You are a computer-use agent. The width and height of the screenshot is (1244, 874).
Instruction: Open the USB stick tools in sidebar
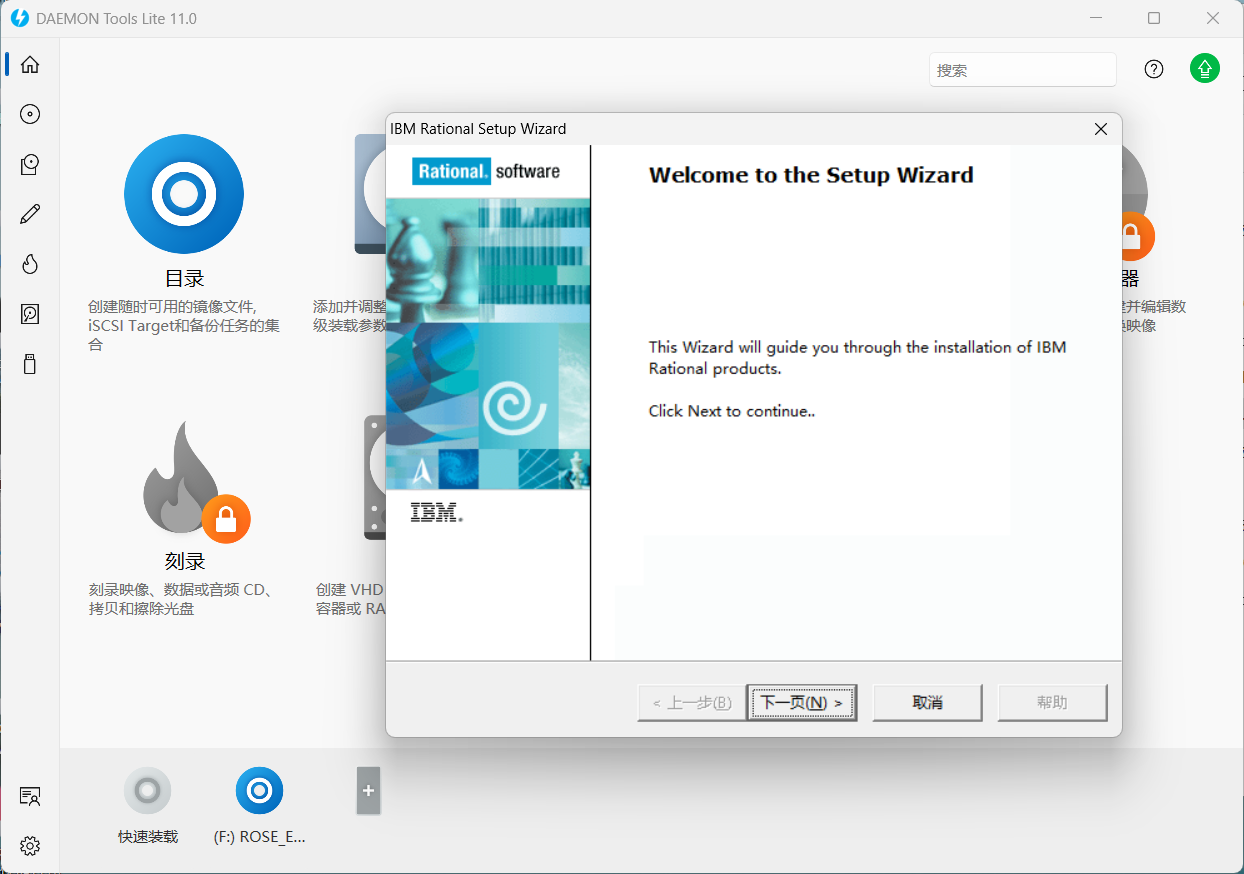30,364
